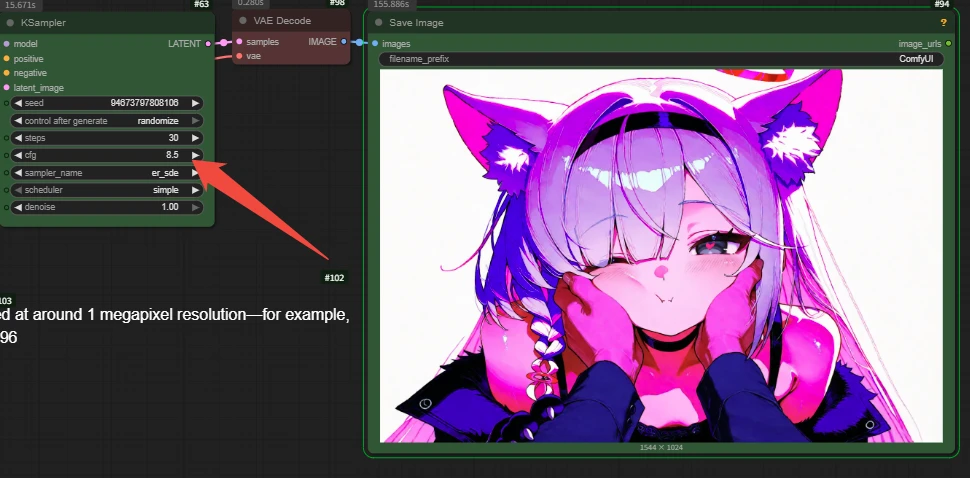970x478 pixels.
Task: Click the Save Image images input socket
Action: 375,44
